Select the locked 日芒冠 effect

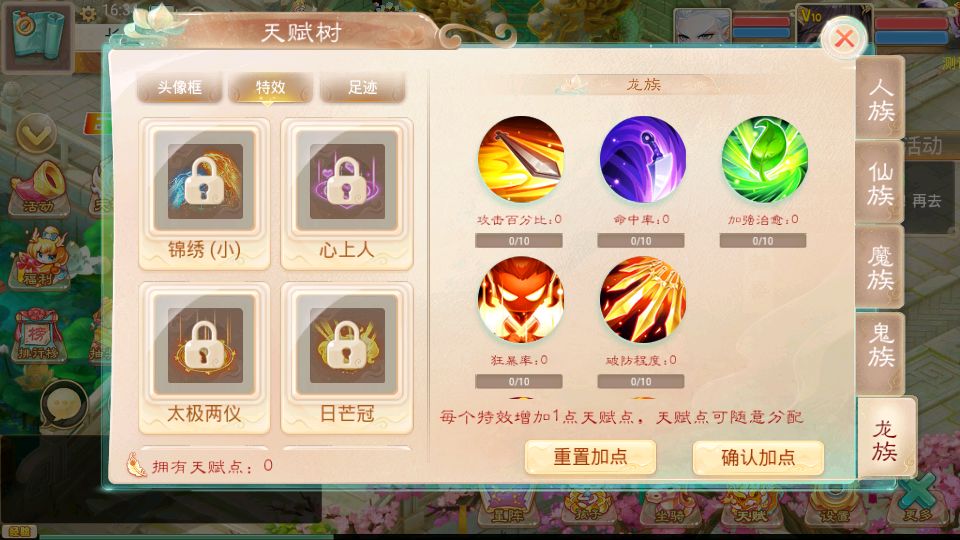pos(347,358)
